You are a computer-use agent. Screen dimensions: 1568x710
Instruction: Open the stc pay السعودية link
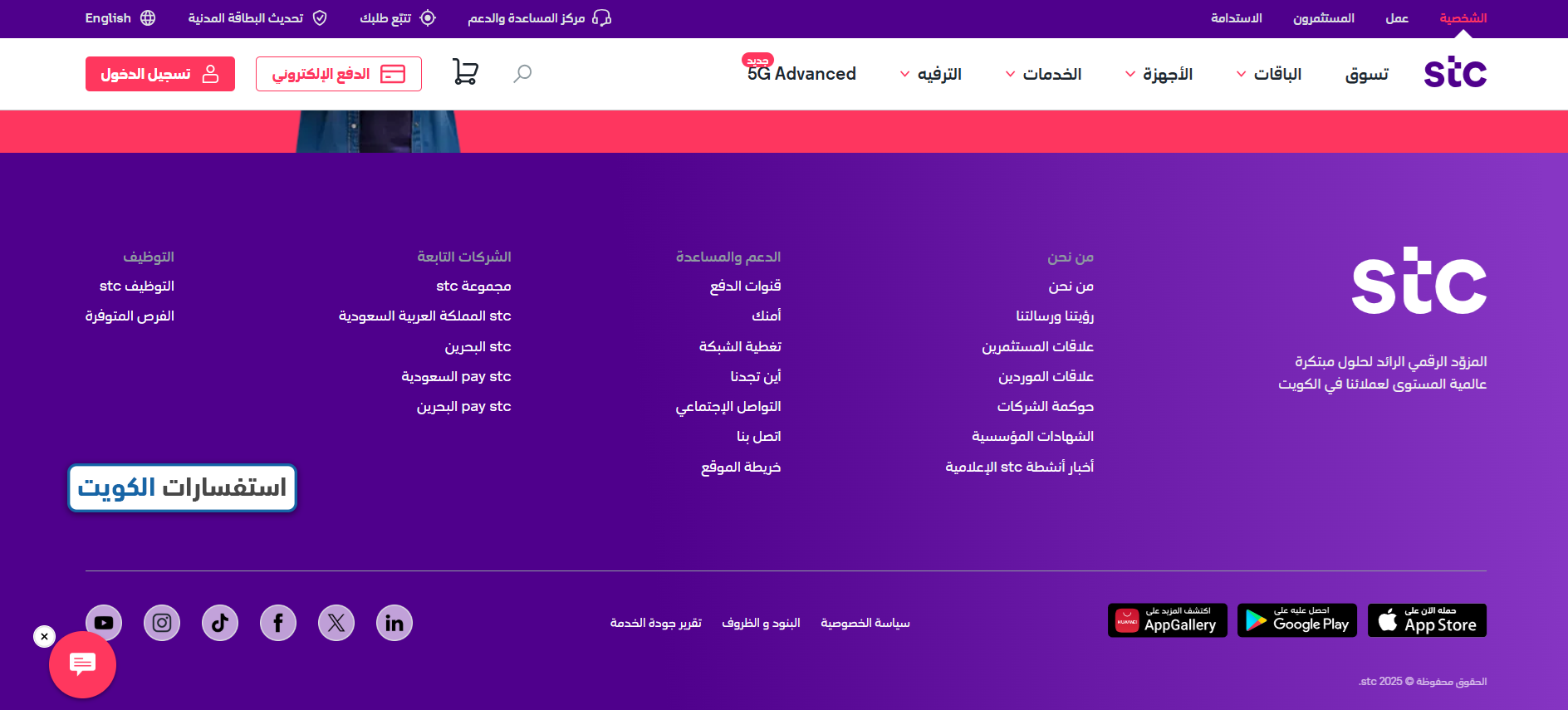pyautogui.click(x=456, y=376)
